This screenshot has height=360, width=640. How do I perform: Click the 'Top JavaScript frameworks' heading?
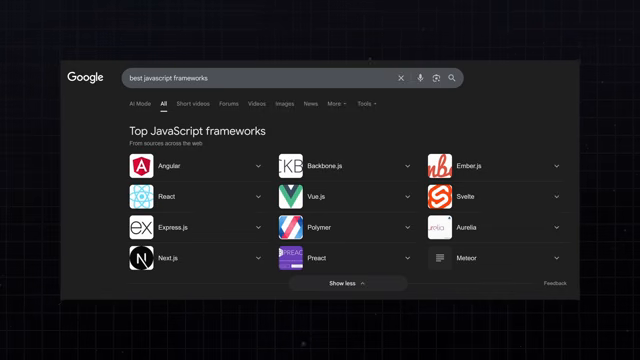point(198,131)
